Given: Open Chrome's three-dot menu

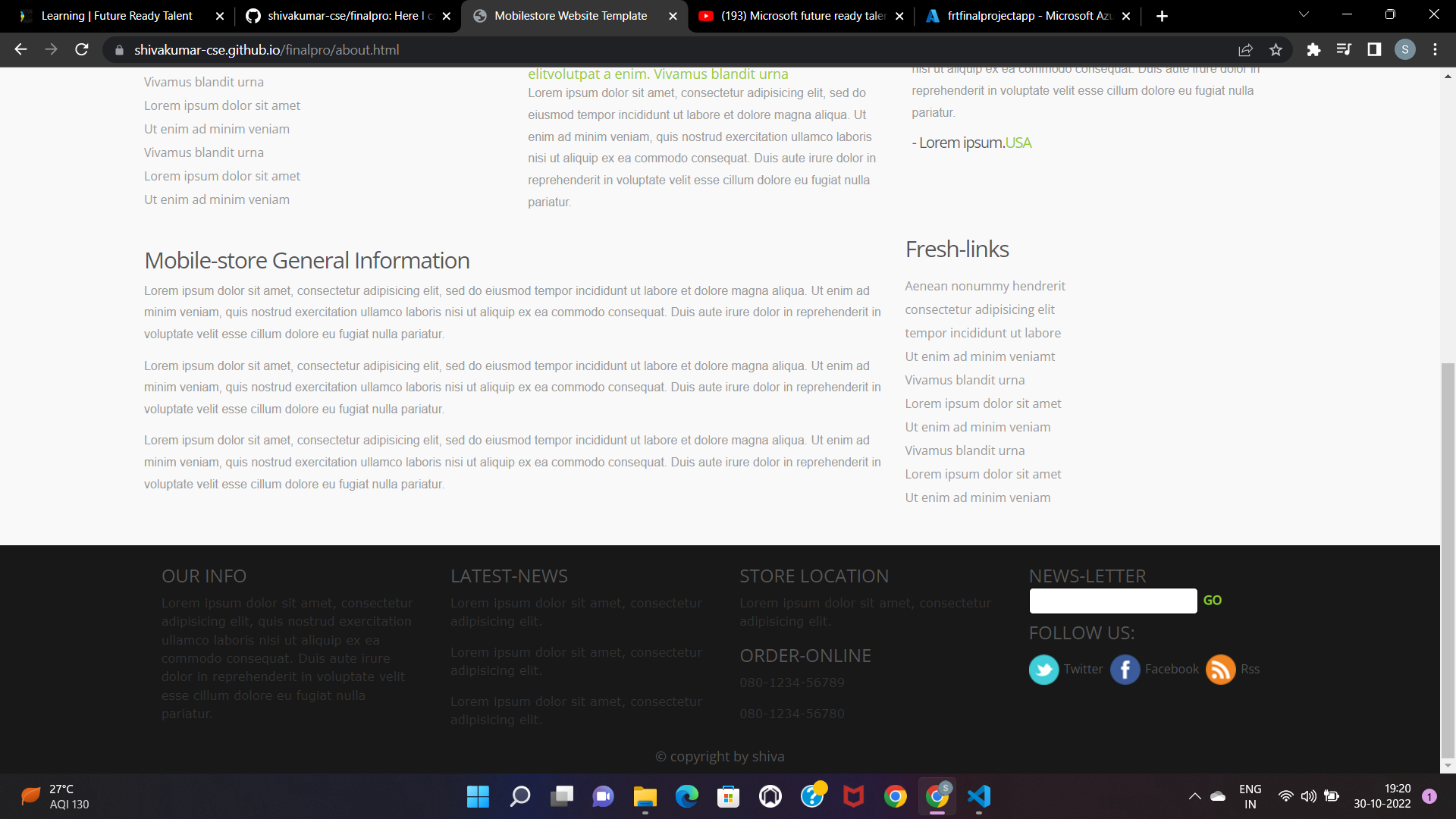Looking at the screenshot, I should click(1435, 49).
